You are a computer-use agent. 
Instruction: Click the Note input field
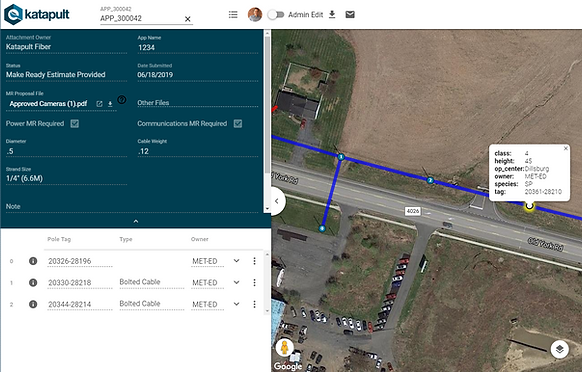click(132, 207)
